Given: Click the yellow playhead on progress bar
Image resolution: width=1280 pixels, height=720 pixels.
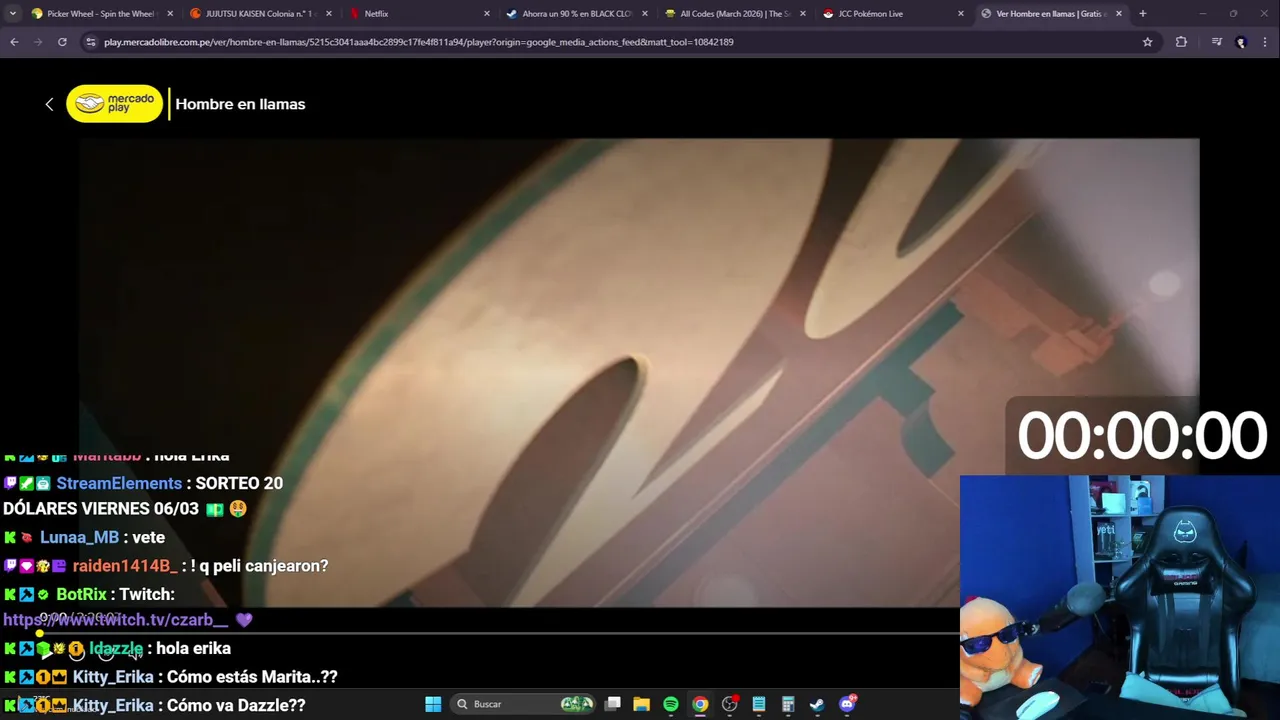Looking at the screenshot, I should [x=40, y=633].
